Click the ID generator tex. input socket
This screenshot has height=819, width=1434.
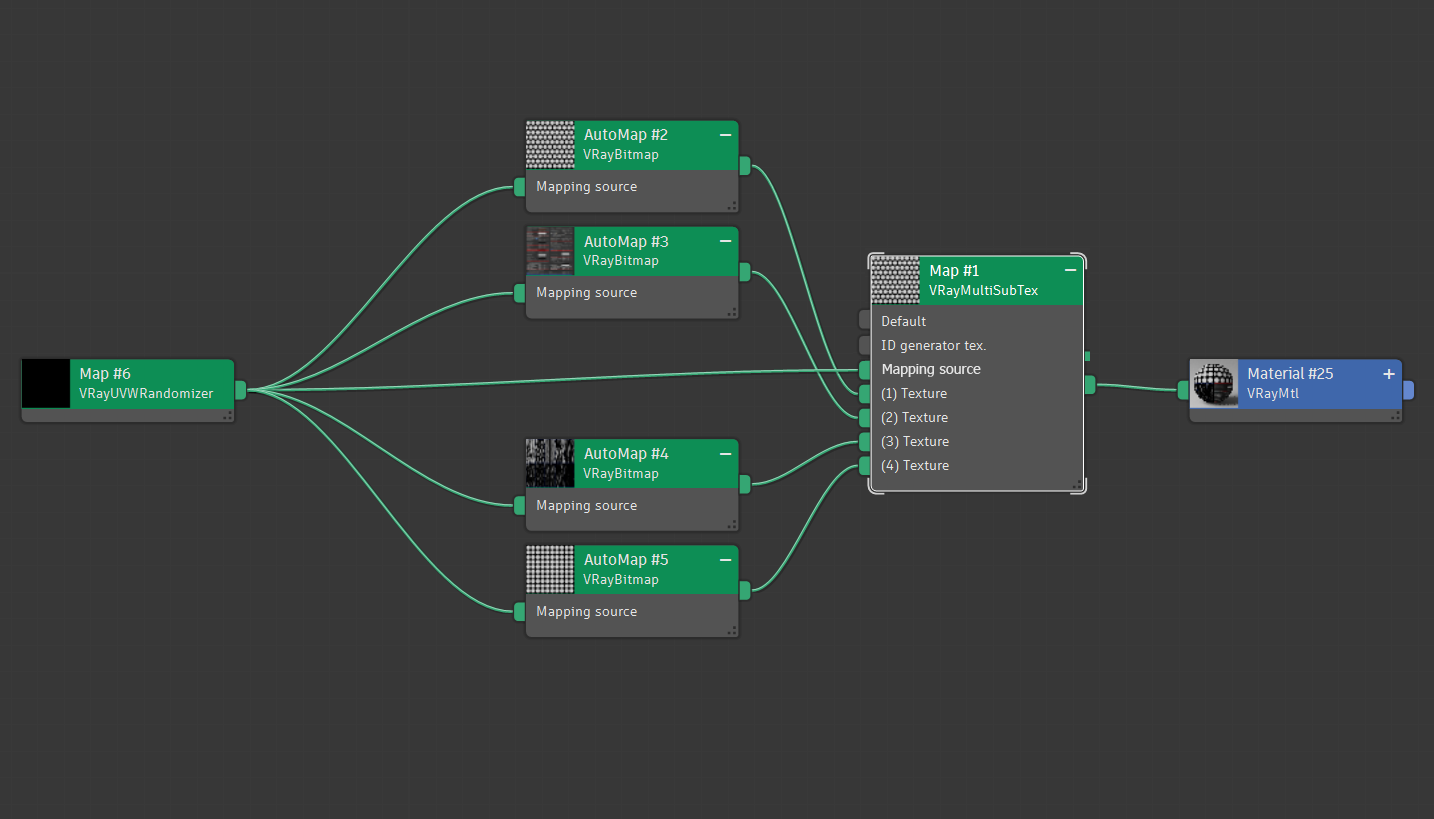pos(865,346)
